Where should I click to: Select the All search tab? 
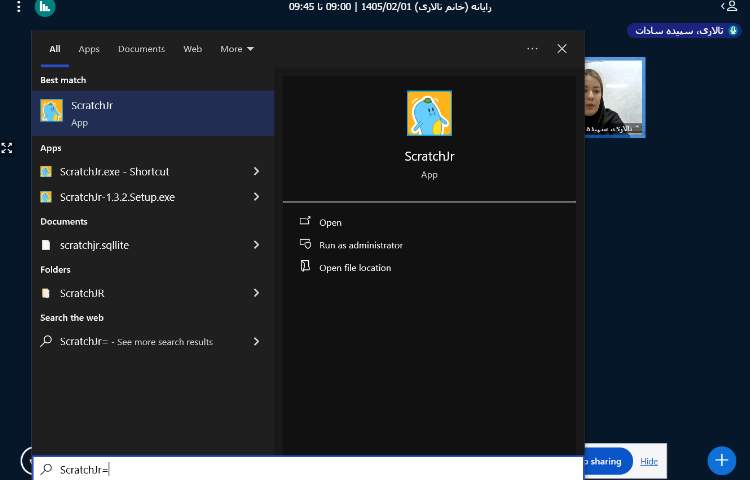55,49
